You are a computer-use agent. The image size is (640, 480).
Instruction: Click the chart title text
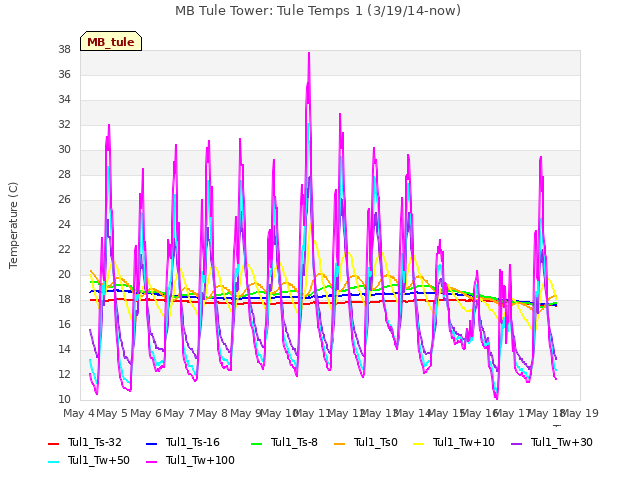318,11
